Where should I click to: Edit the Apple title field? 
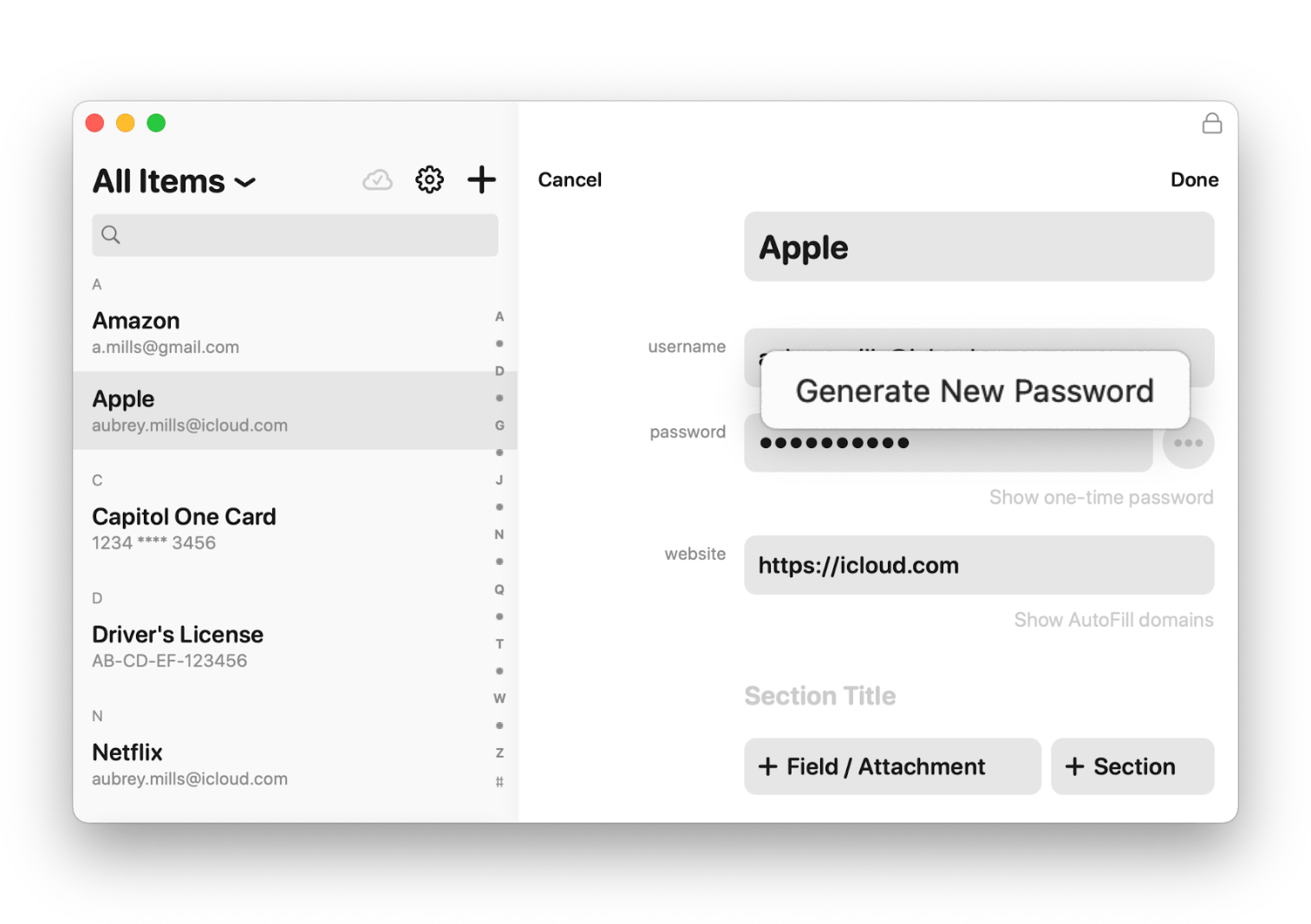(x=979, y=247)
